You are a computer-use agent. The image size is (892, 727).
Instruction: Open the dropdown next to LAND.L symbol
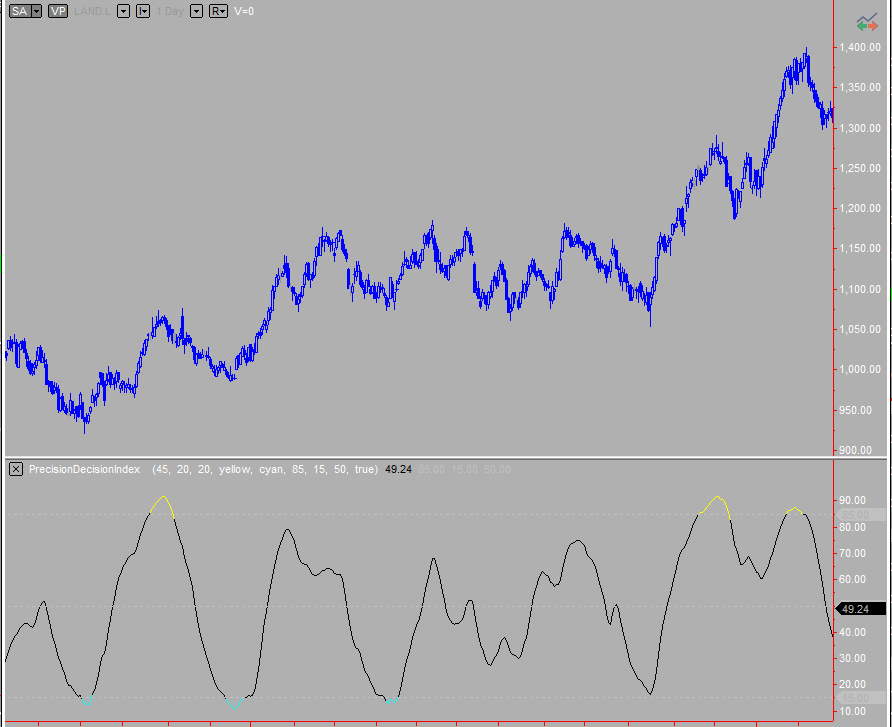(x=123, y=11)
